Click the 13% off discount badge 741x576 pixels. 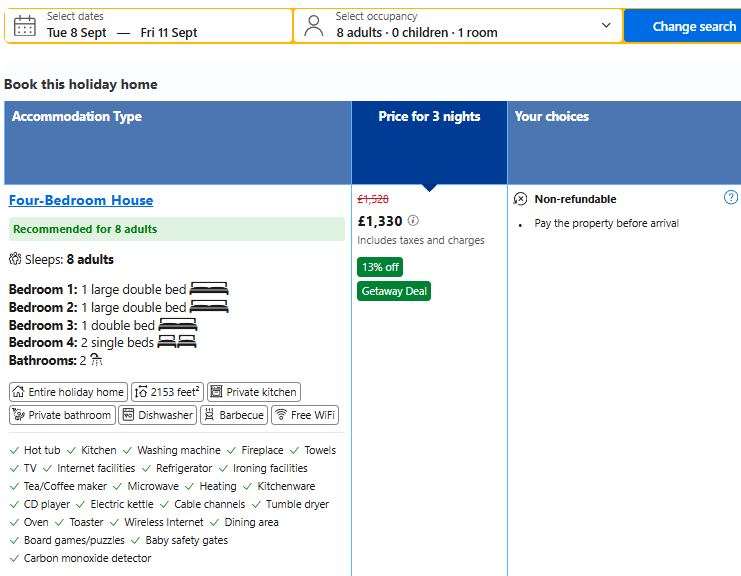[380, 267]
